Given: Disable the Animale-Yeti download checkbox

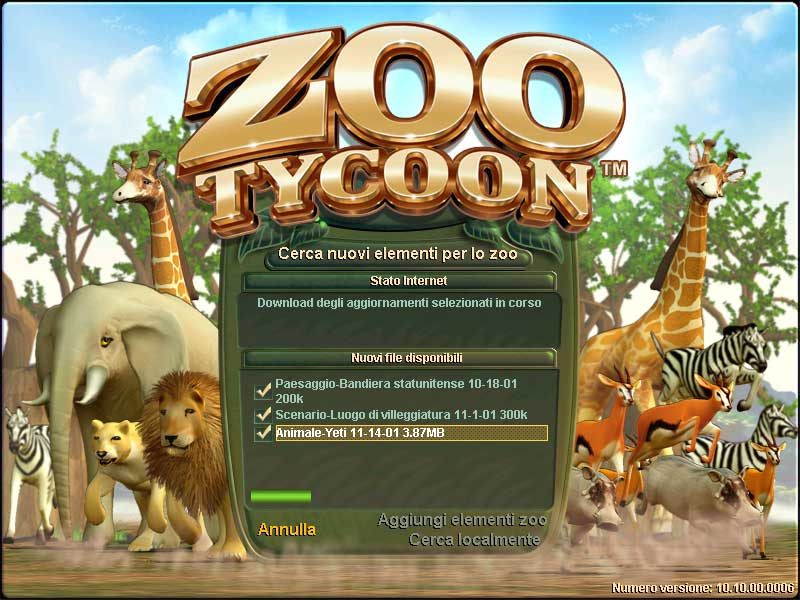Looking at the screenshot, I should [x=263, y=433].
